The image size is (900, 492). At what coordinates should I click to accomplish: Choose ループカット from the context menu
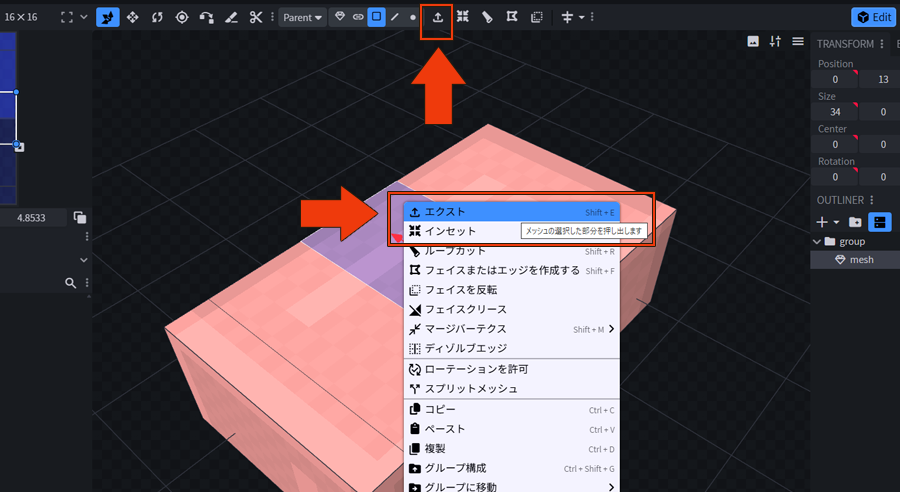(455, 251)
